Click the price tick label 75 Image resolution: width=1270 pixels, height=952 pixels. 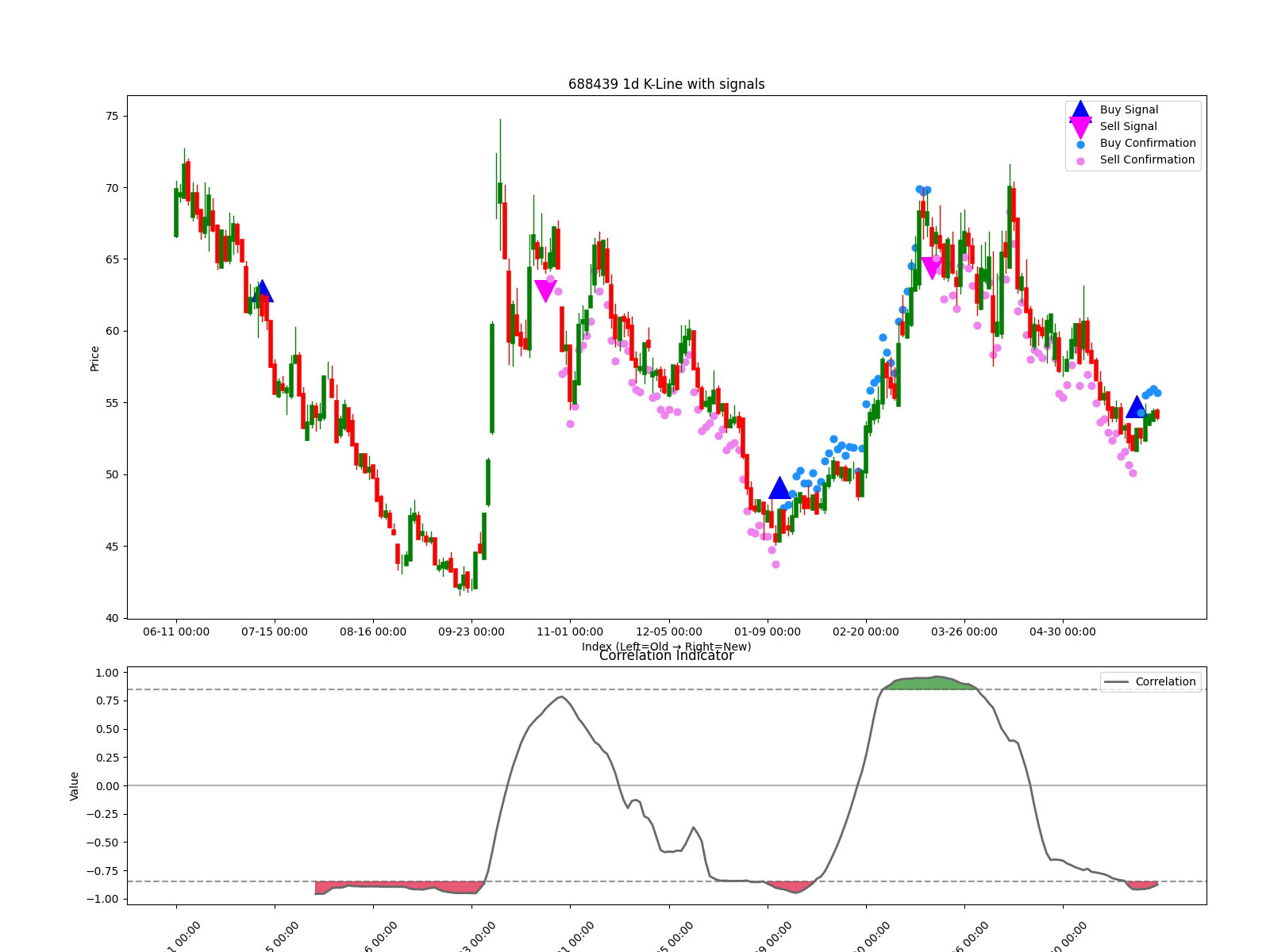tap(111, 116)
